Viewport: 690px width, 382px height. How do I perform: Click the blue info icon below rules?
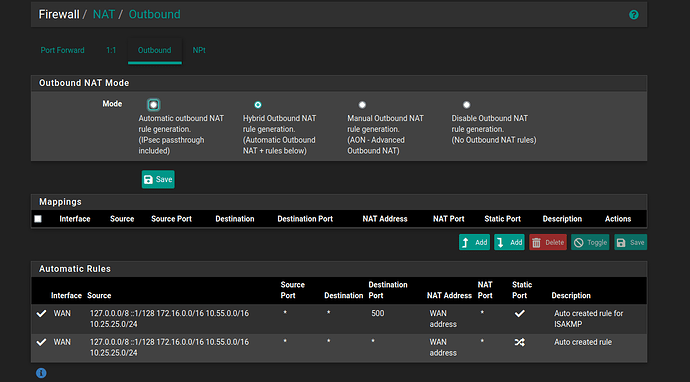click(x=41, y=373)
